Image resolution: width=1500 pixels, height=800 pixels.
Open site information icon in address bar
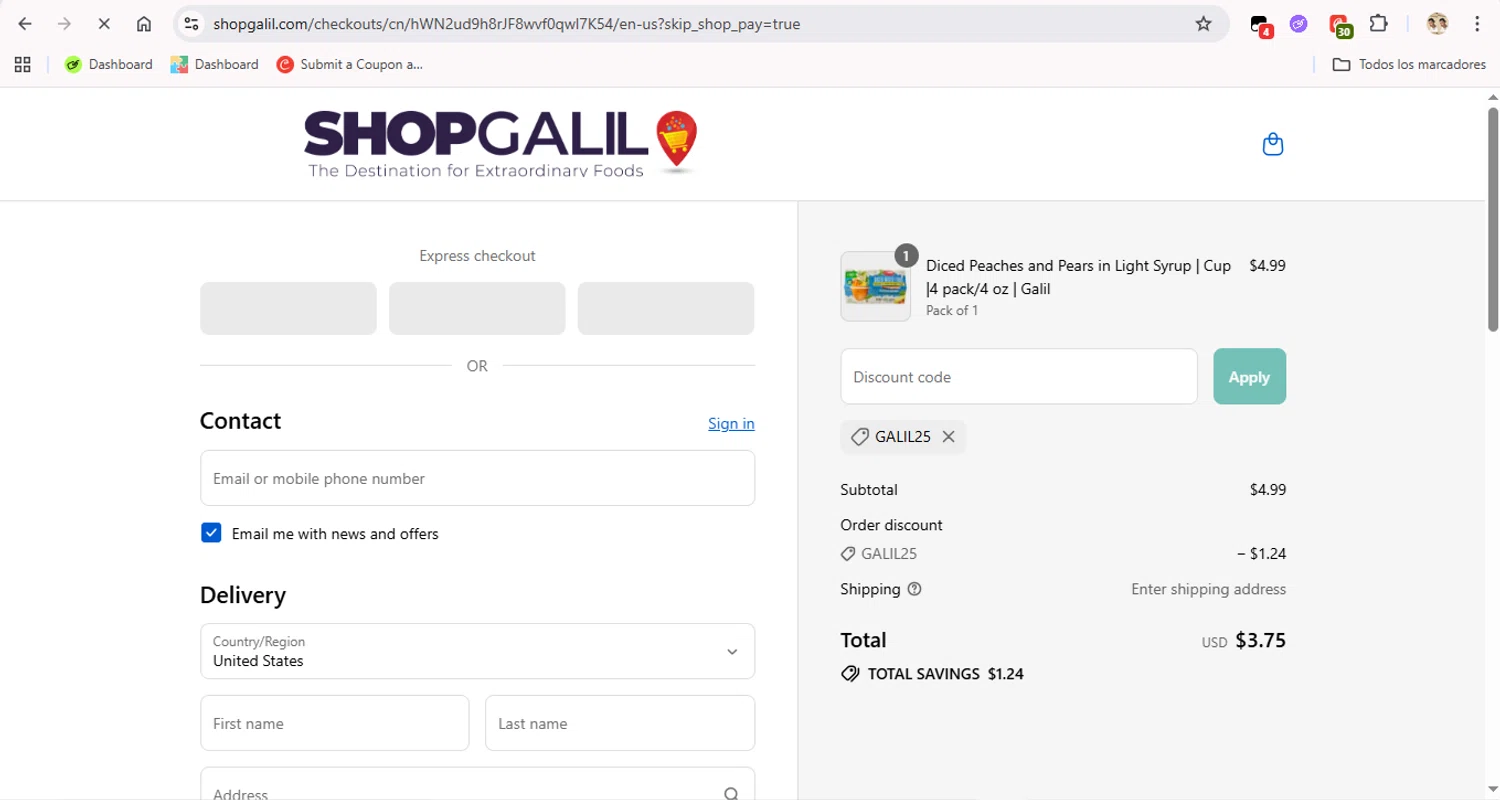pyautogui.click(x=192, y=24)
